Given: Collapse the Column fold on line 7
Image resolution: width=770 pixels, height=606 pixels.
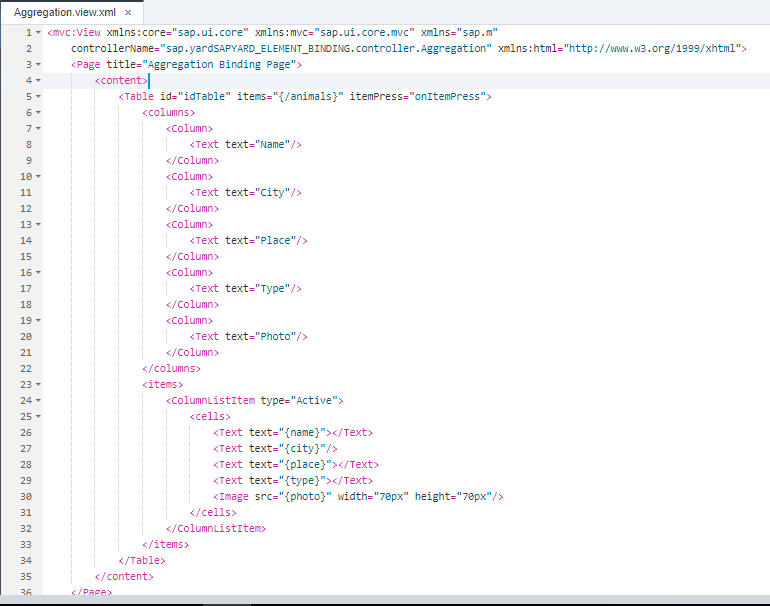Looking at the screenshot, I should pos(38,129).
